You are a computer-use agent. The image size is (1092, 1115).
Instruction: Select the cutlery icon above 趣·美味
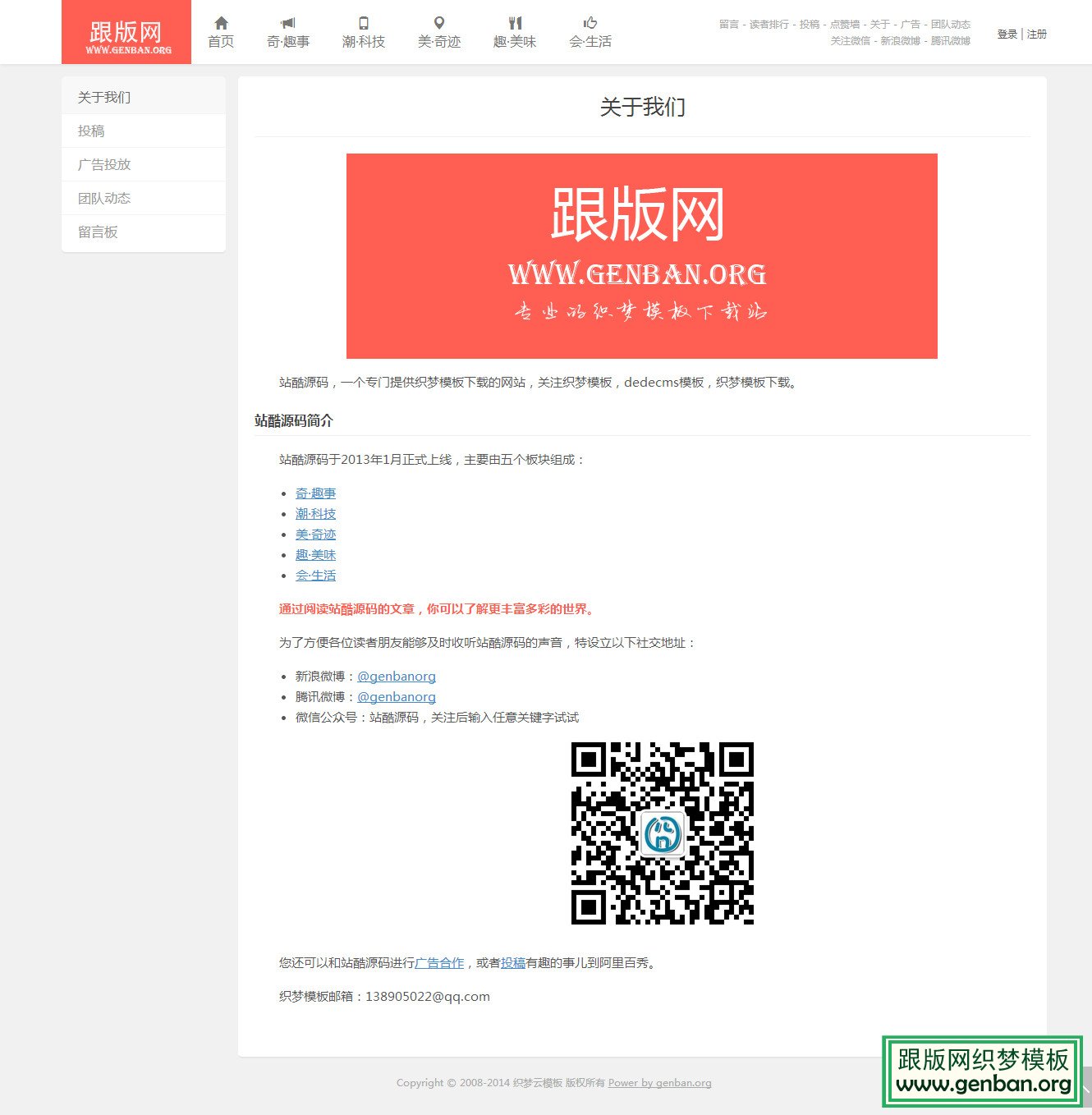[516, 24]
